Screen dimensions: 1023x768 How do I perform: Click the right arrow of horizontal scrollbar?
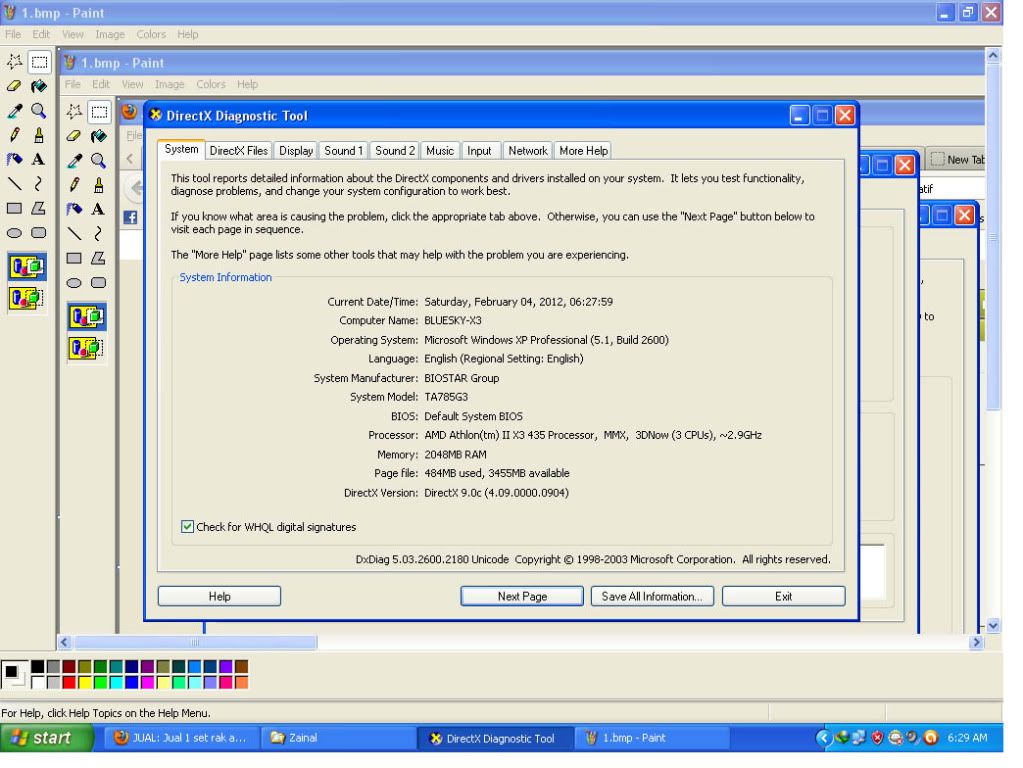[x=977, y=643]
